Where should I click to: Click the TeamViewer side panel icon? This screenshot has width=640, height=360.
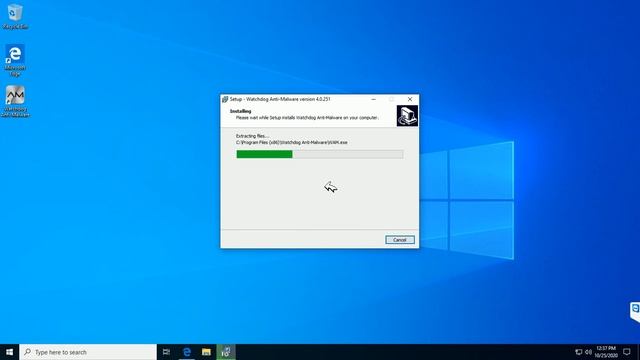coord(635,311)
